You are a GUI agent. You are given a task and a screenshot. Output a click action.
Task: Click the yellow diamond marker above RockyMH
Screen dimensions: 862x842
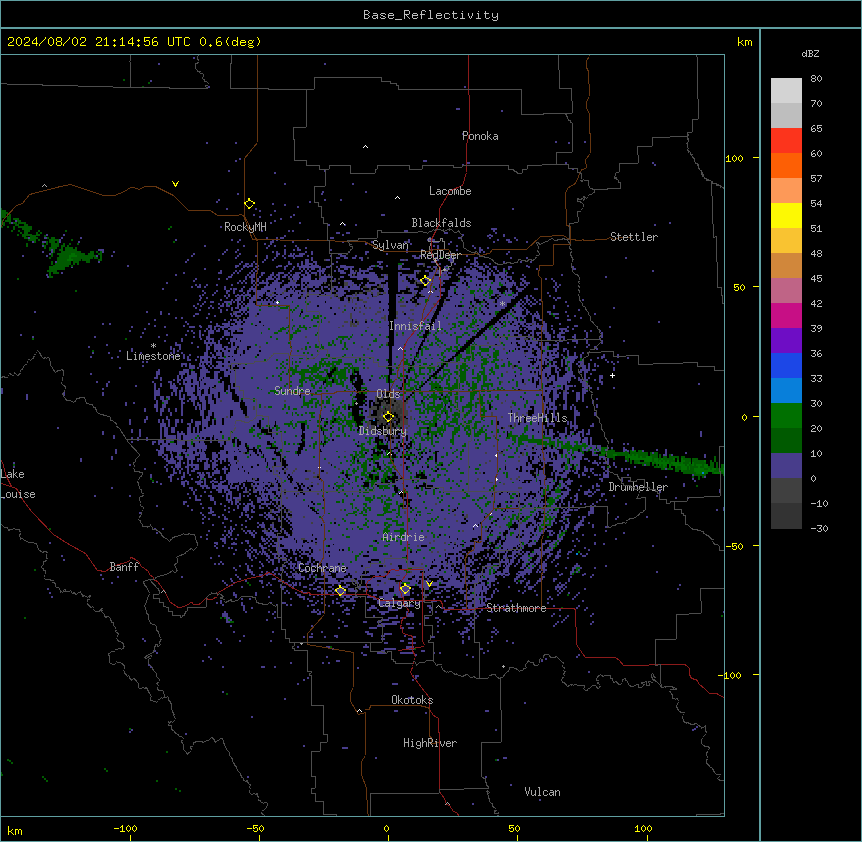tap(250, 204)
